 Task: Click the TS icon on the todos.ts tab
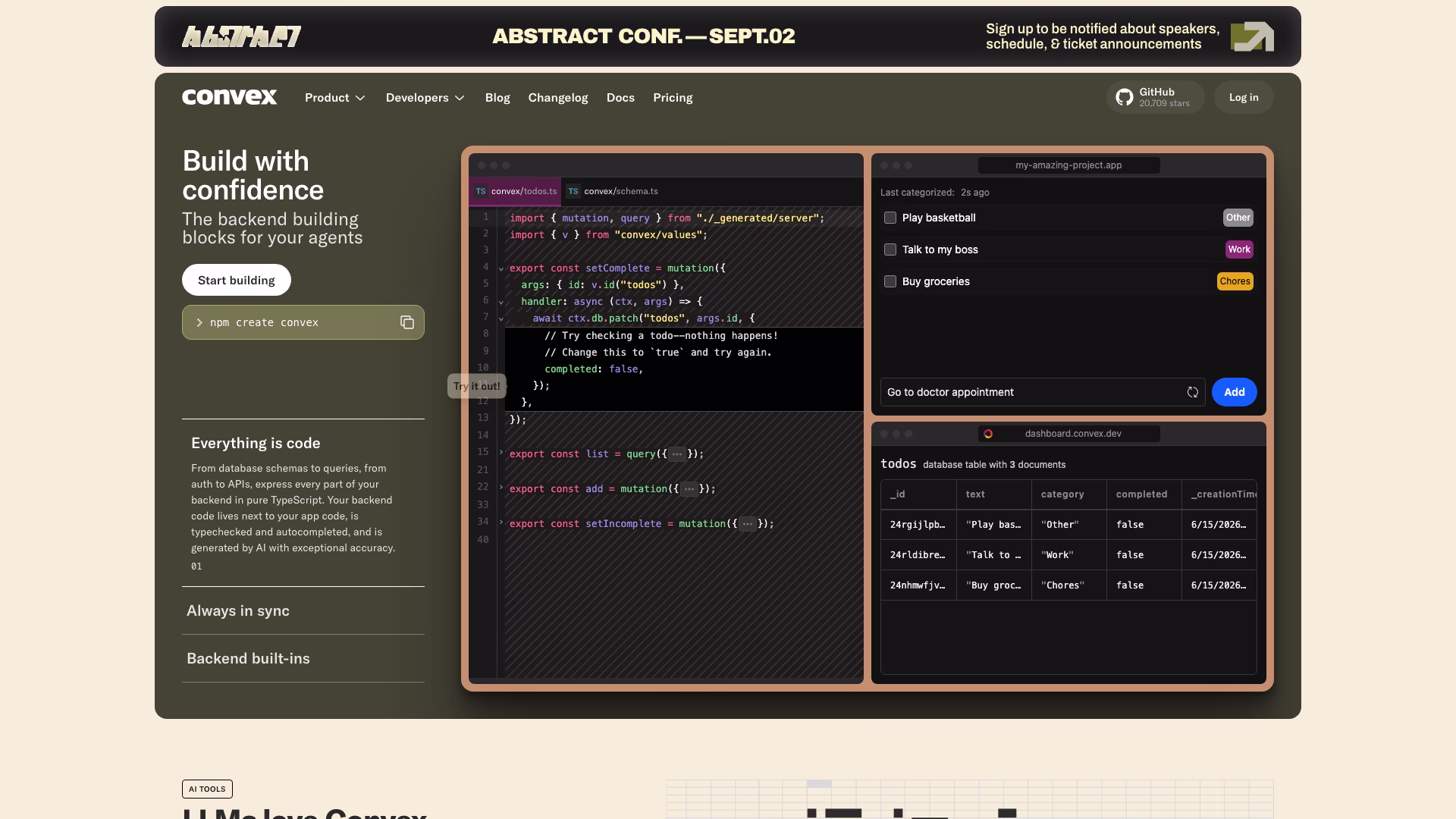pos(481,191)
